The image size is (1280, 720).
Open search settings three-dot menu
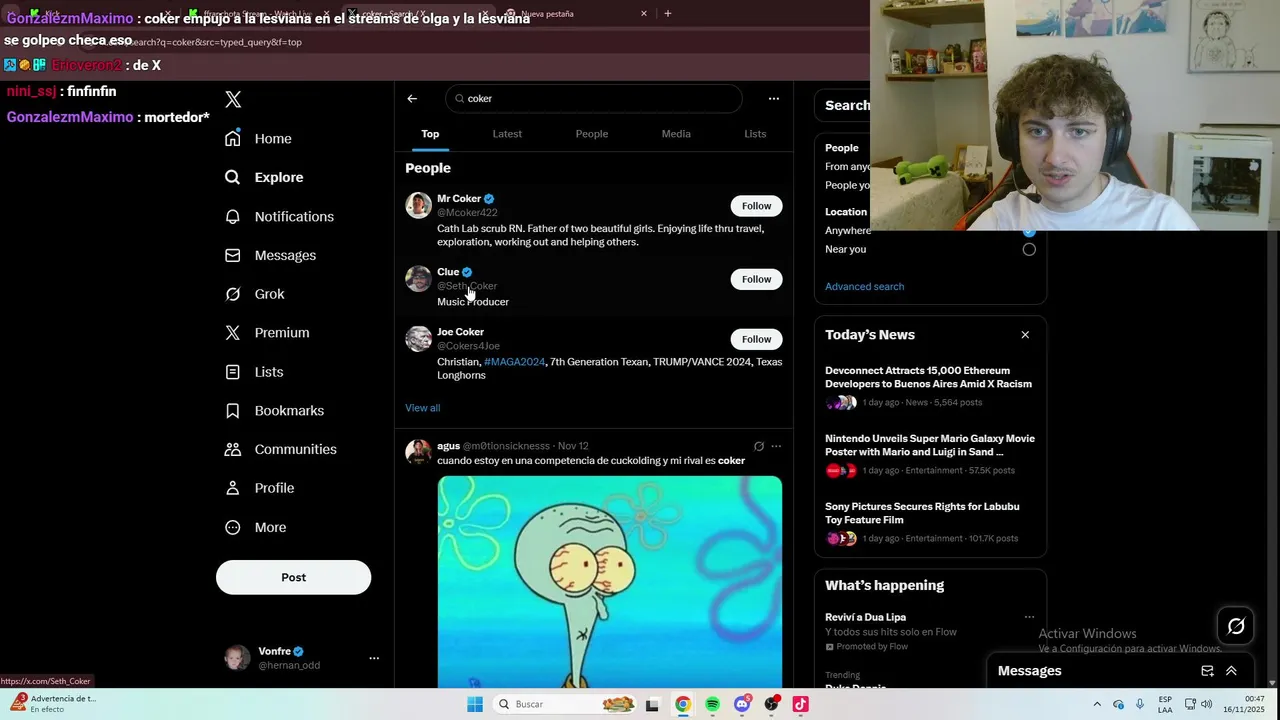click(773, 98)
